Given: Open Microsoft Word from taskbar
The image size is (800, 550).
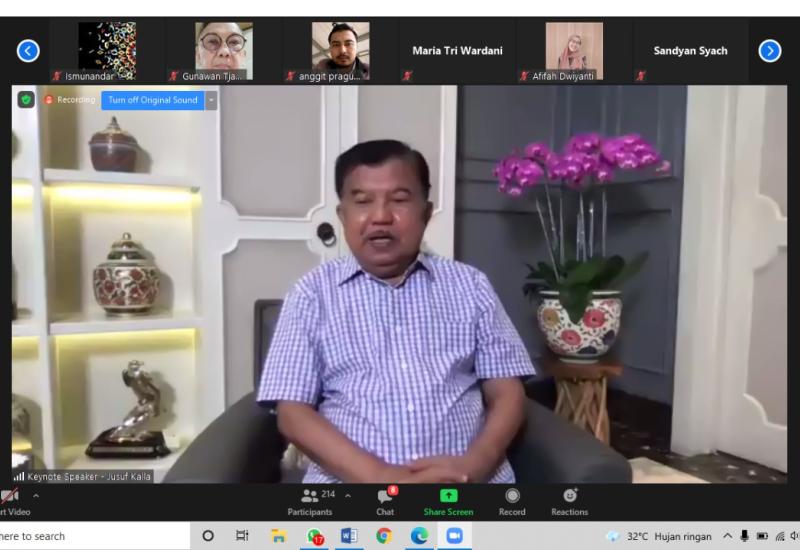Looking at the screenshot, I should [x=349, y=536].
